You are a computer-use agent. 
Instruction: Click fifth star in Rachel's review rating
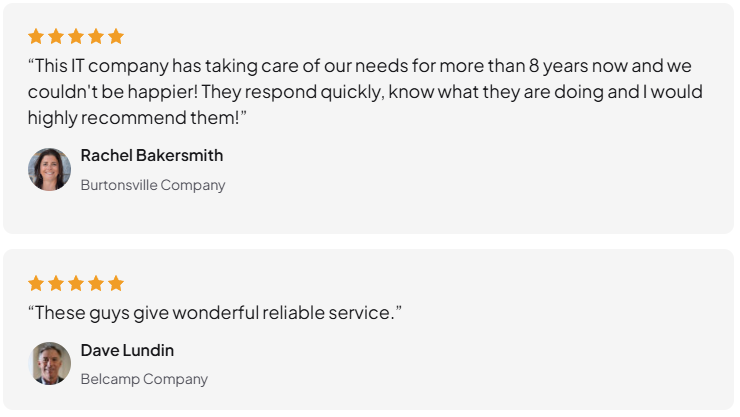pos(116,36)
